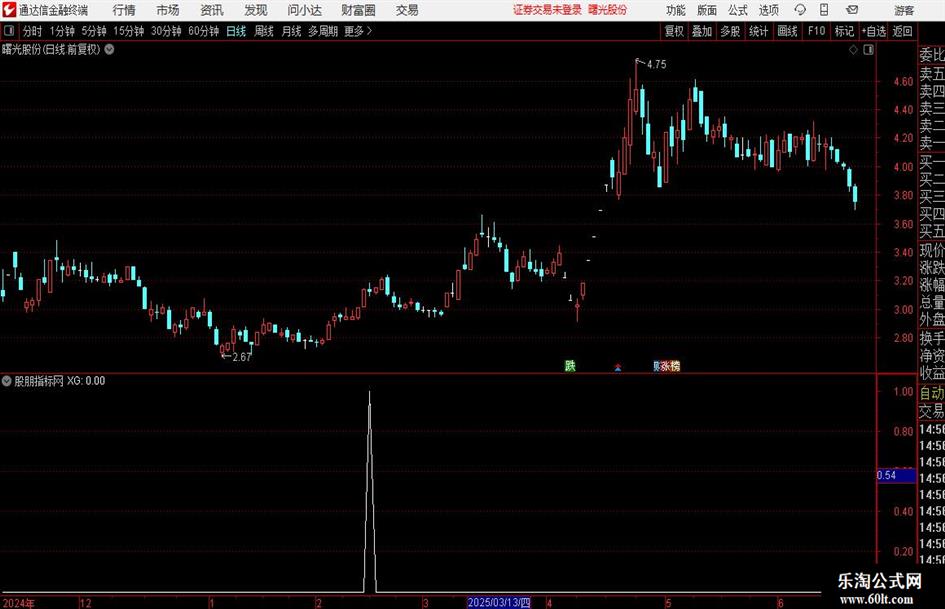945x609 pixels.
Task: Open the 行情 menu
Action: pos(124,10)
